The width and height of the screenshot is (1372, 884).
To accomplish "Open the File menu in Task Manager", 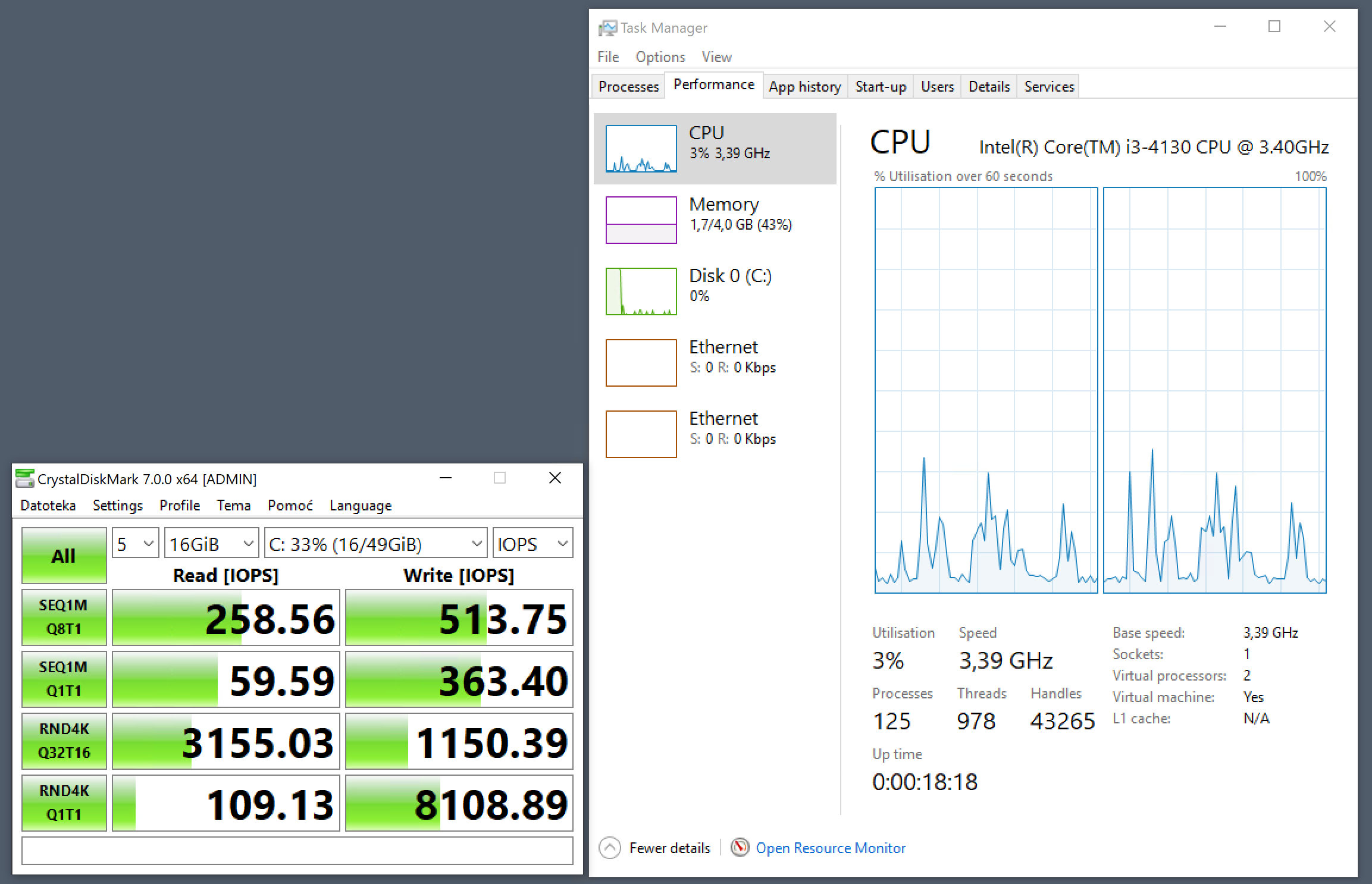I will pyautogui.click(x=608, y=57).
